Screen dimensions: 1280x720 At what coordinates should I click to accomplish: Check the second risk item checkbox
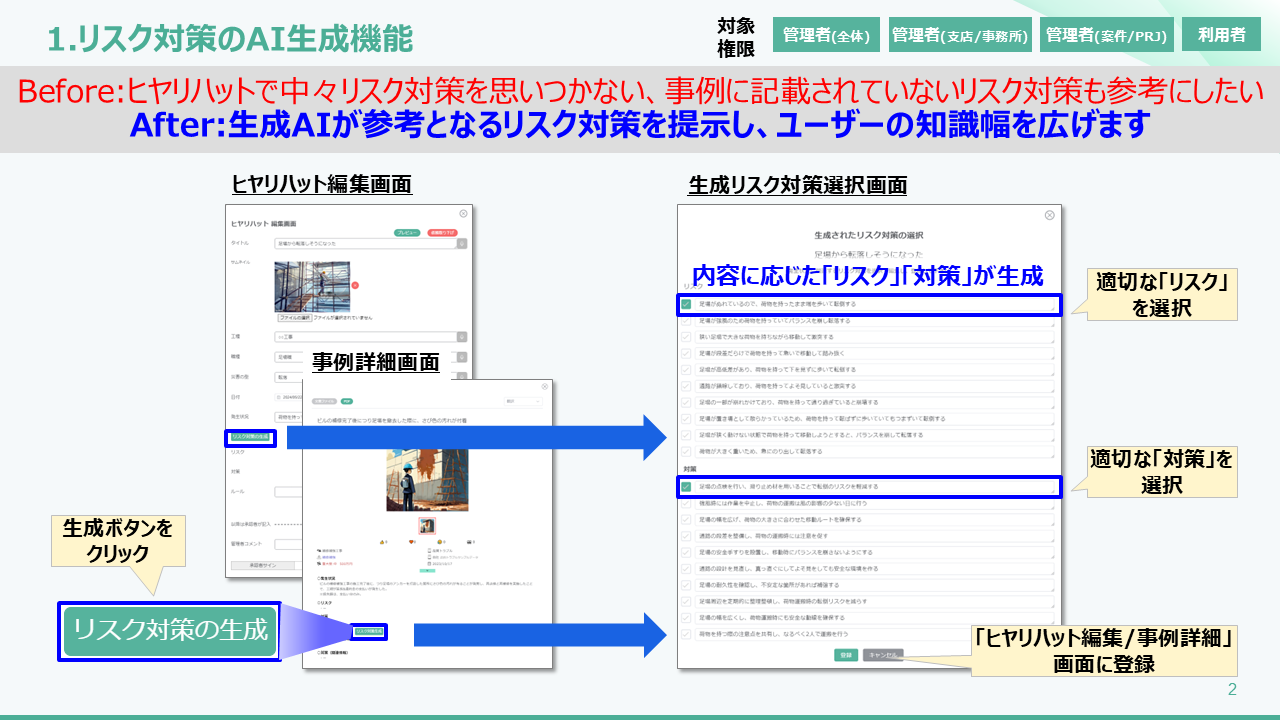(x=686, y=321)
